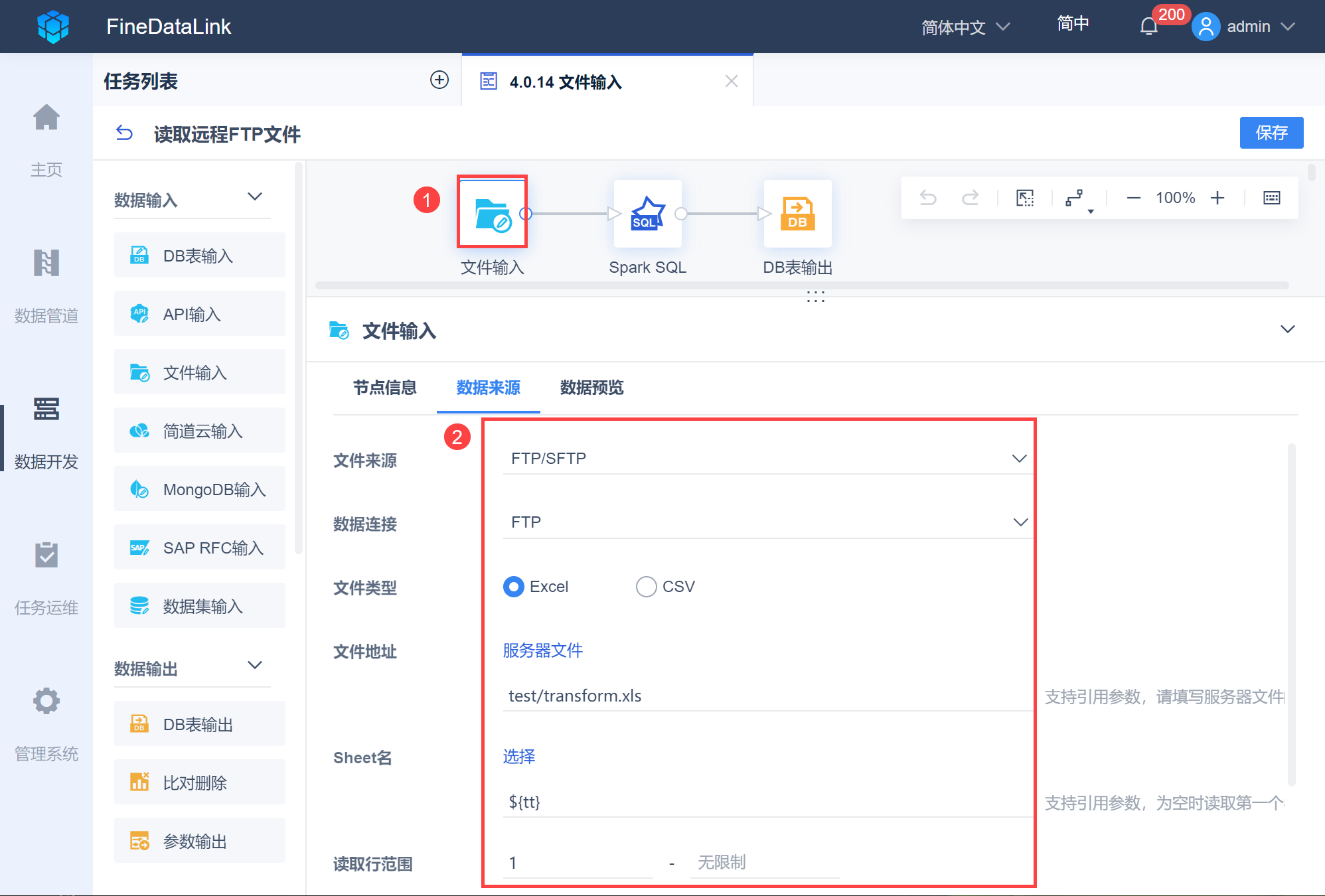Switch to 数据预览 tab

(x=591, y=388)
